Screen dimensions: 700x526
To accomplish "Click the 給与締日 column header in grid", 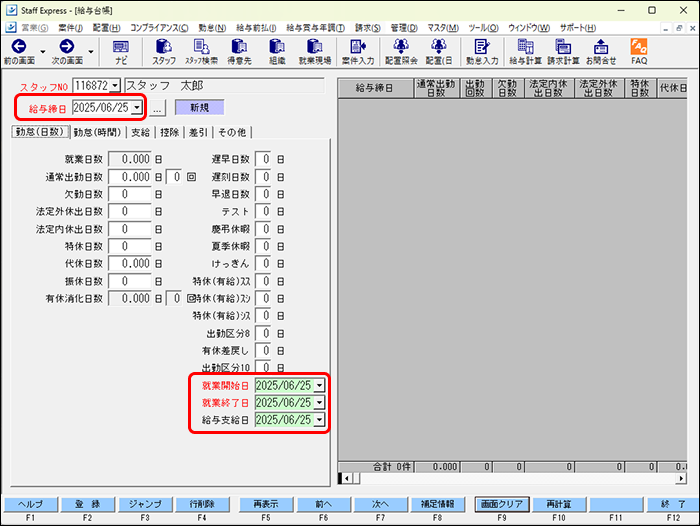I will 375,88.
